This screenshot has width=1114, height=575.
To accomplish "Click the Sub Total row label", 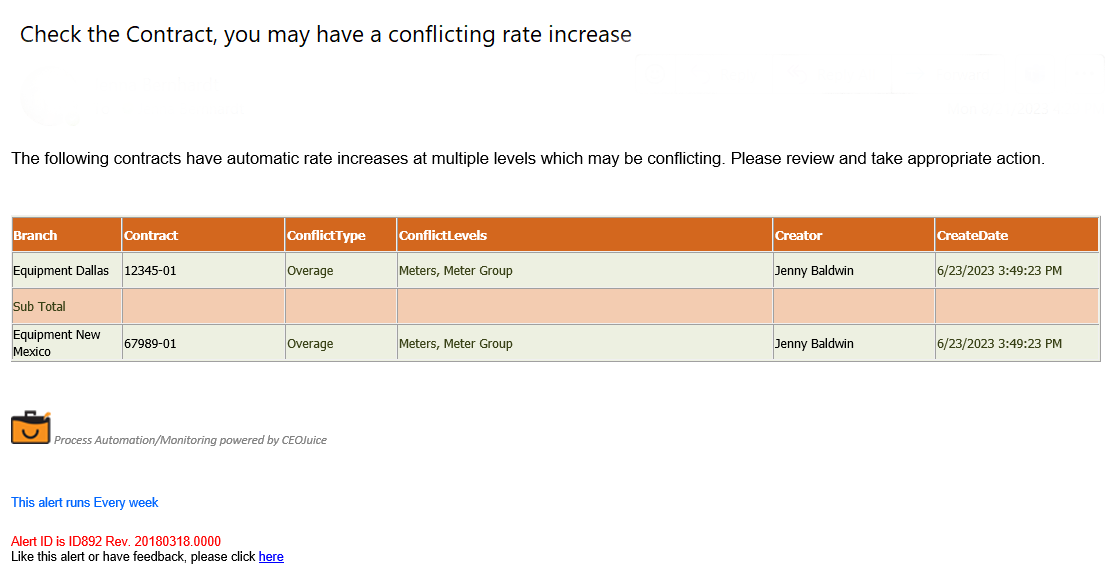I will 40,307.
